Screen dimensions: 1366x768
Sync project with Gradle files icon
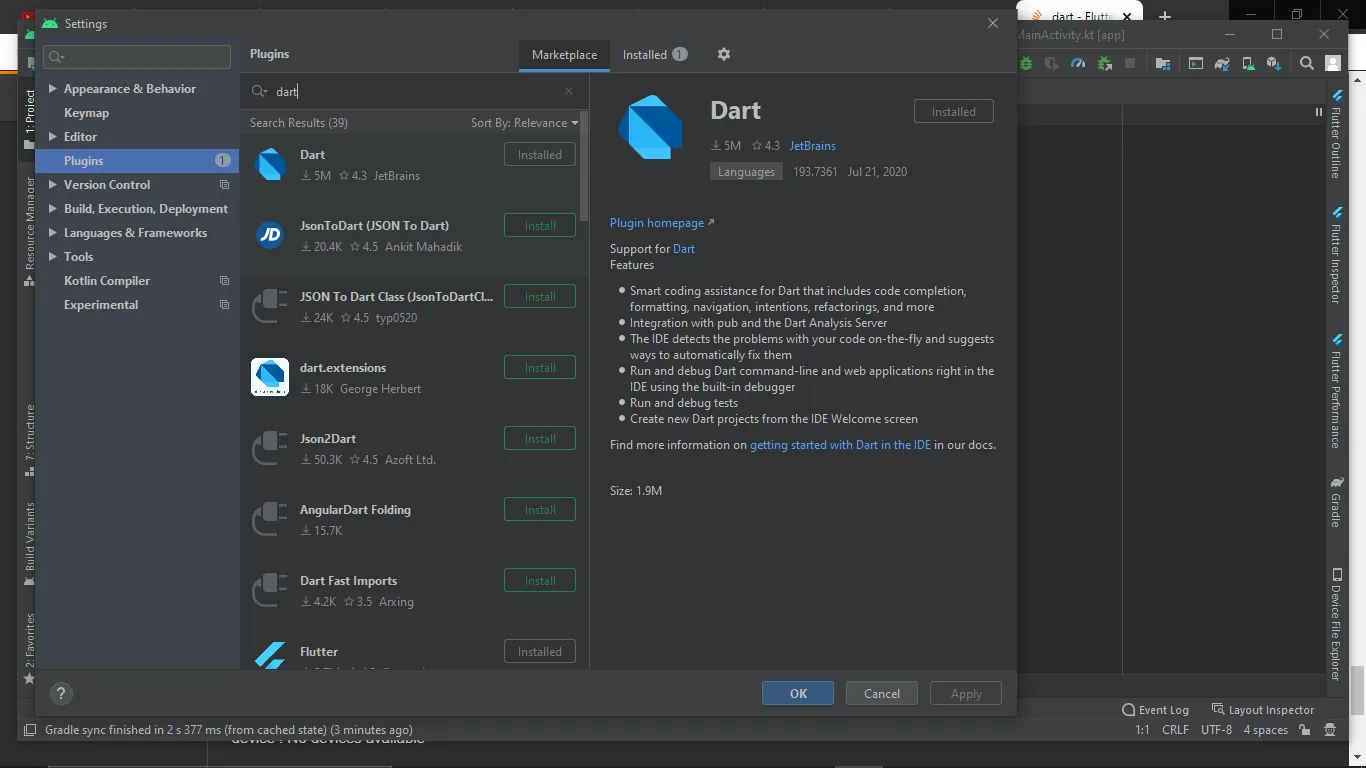1222,63
